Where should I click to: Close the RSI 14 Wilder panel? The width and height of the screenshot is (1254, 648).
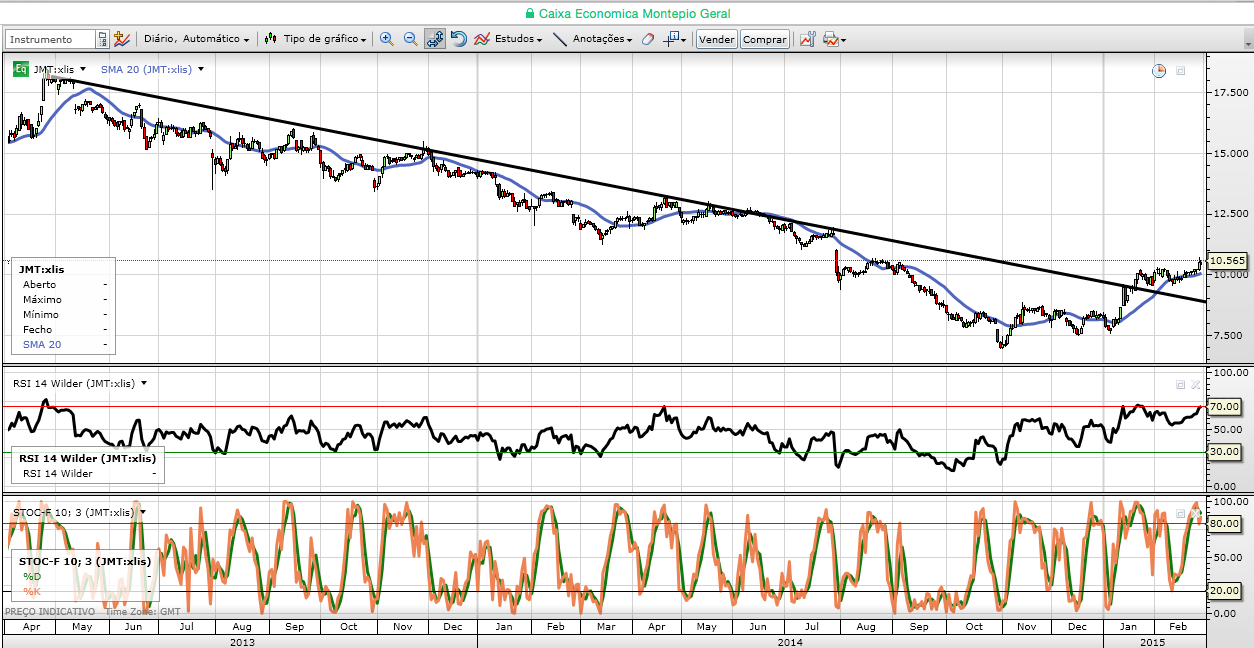point(1195,384)
